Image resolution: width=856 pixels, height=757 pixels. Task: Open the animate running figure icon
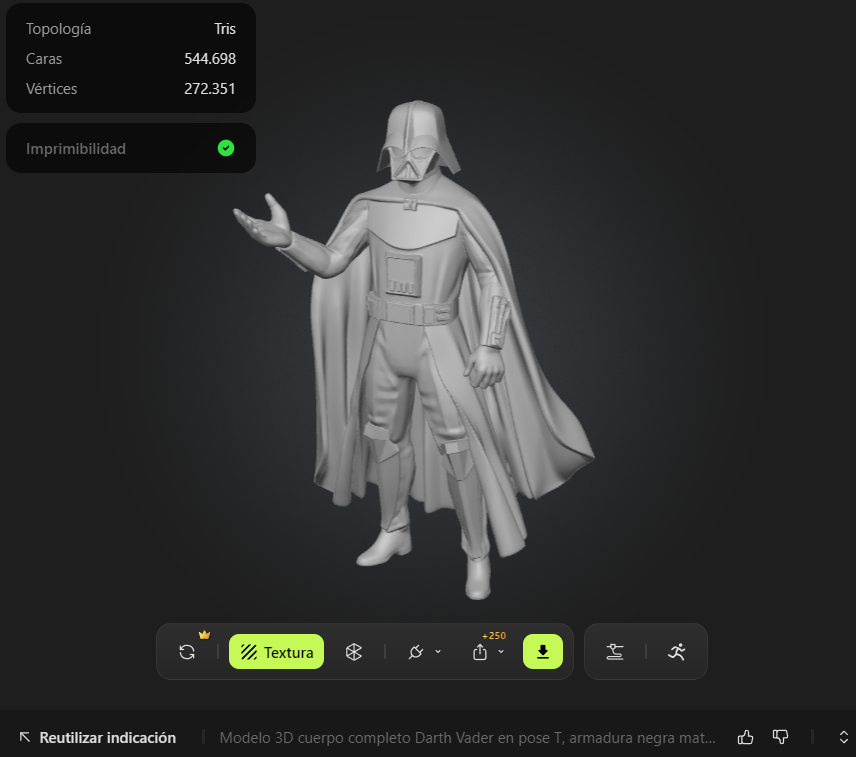(677, 652)
